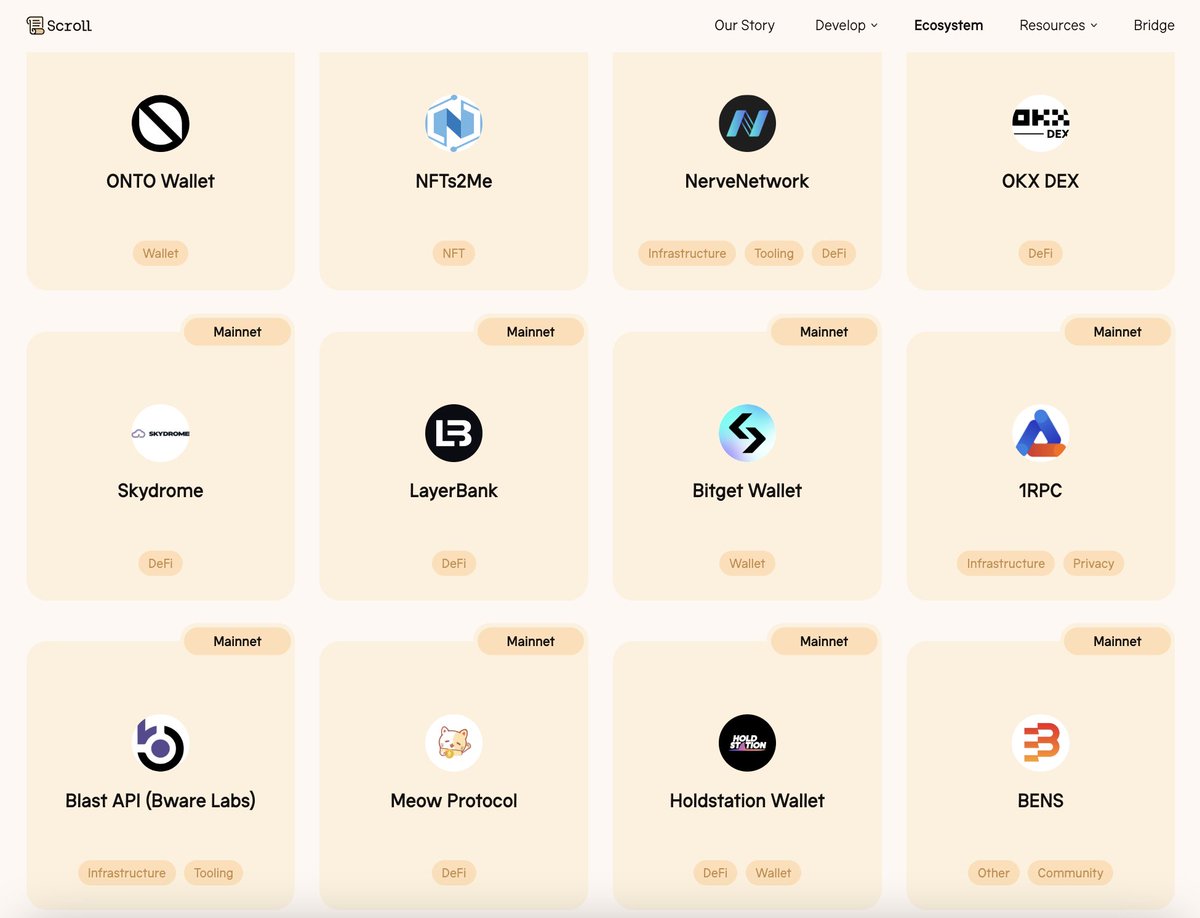Click the Holdstation Wallet title

[747, 801]
